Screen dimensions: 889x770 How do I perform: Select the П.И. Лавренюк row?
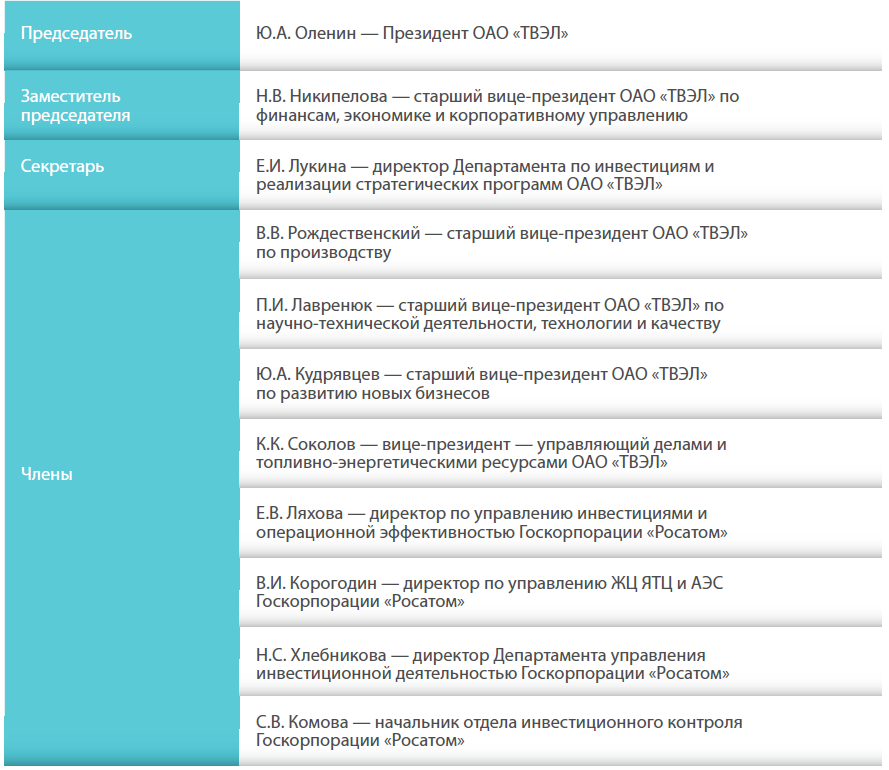point(560,314)
